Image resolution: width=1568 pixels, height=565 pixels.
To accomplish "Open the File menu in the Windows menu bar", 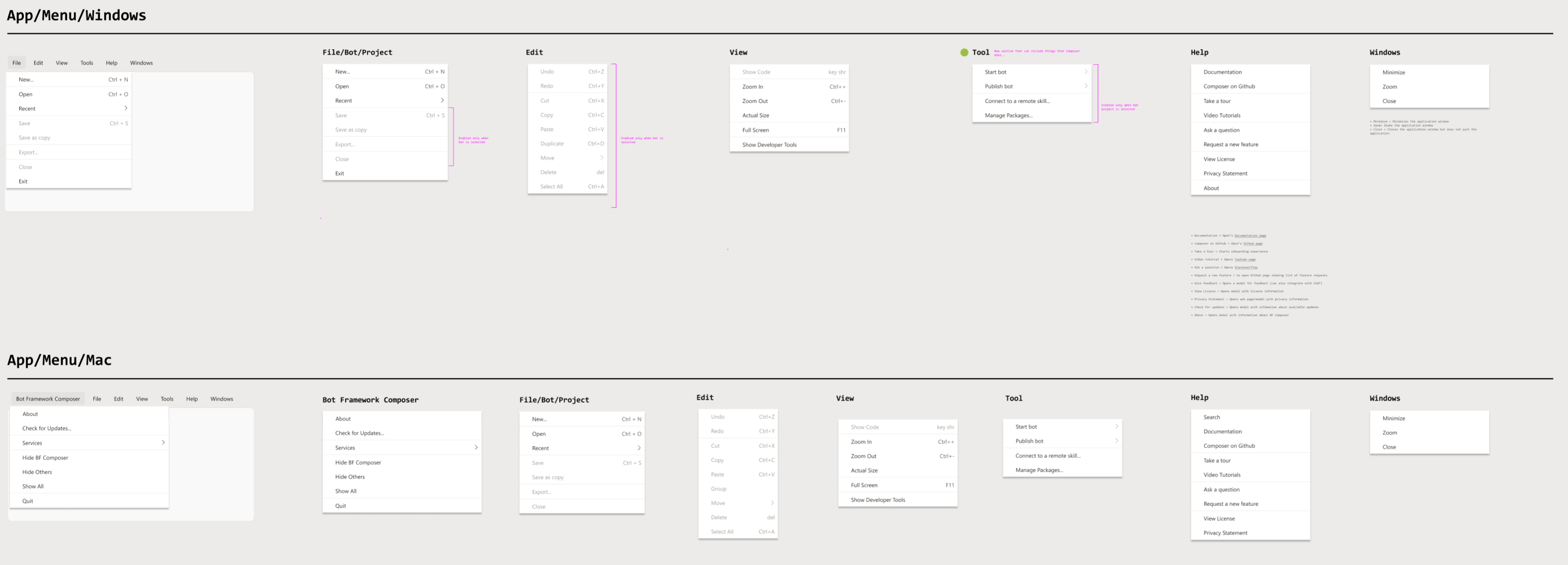I will [16, 62].
